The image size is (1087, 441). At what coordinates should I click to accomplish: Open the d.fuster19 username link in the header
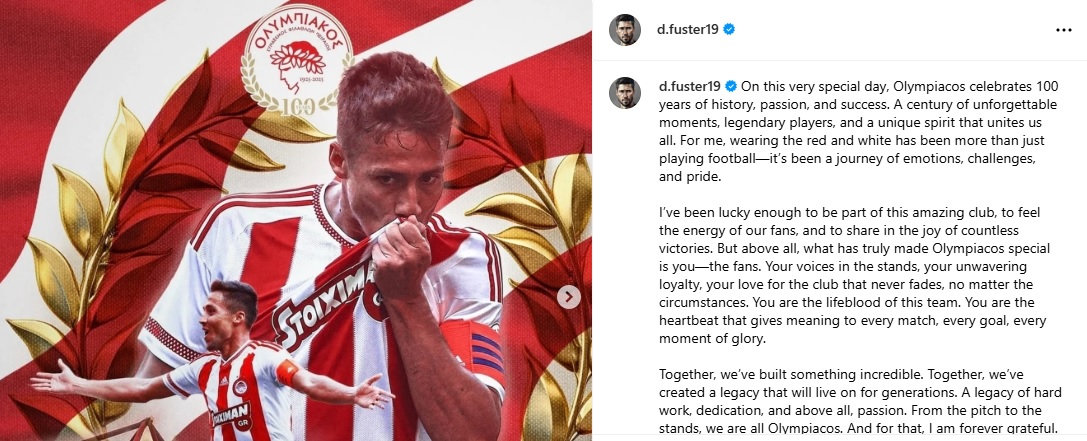[688, 29]
